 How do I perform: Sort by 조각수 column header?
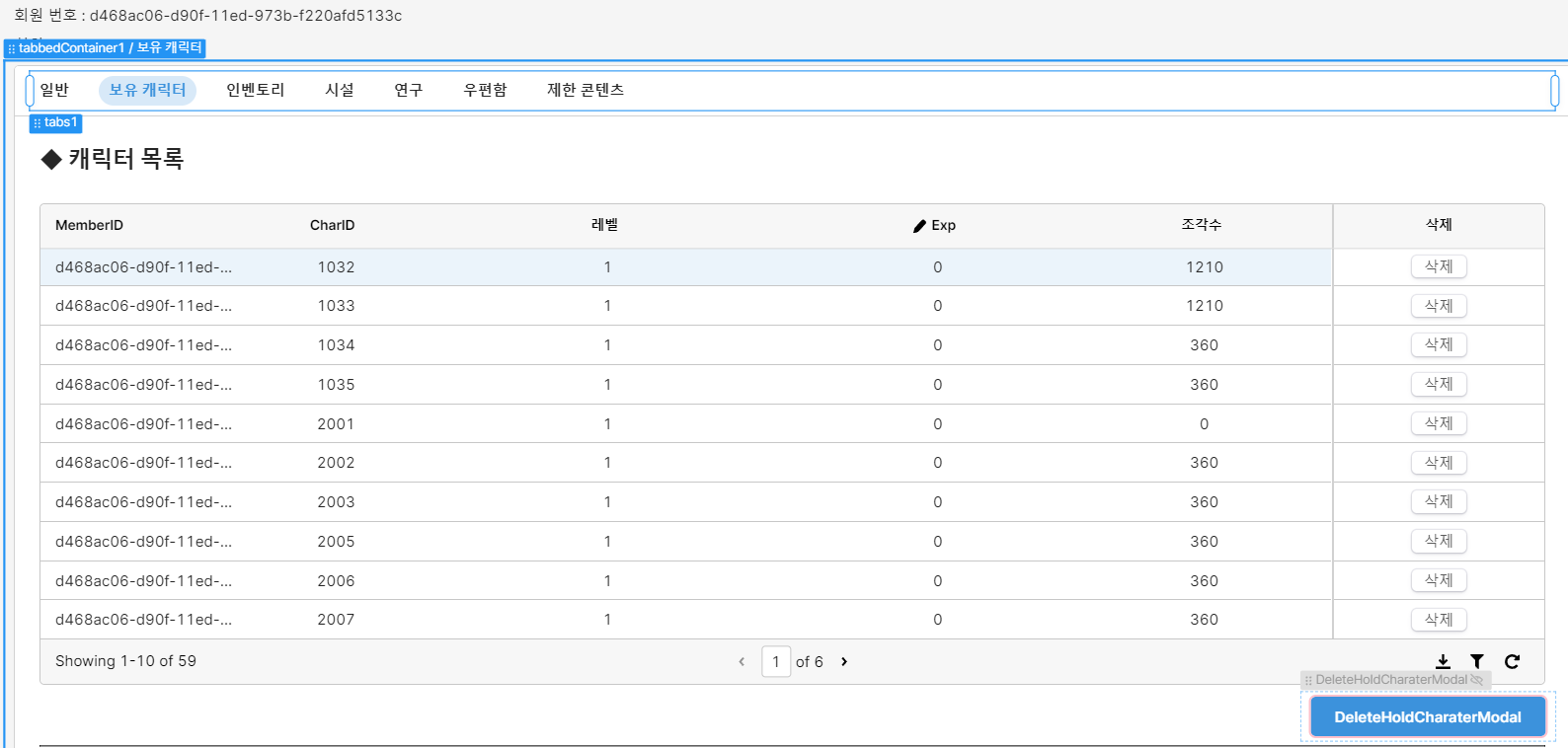pyautogui.click(x=1202, y=225)
